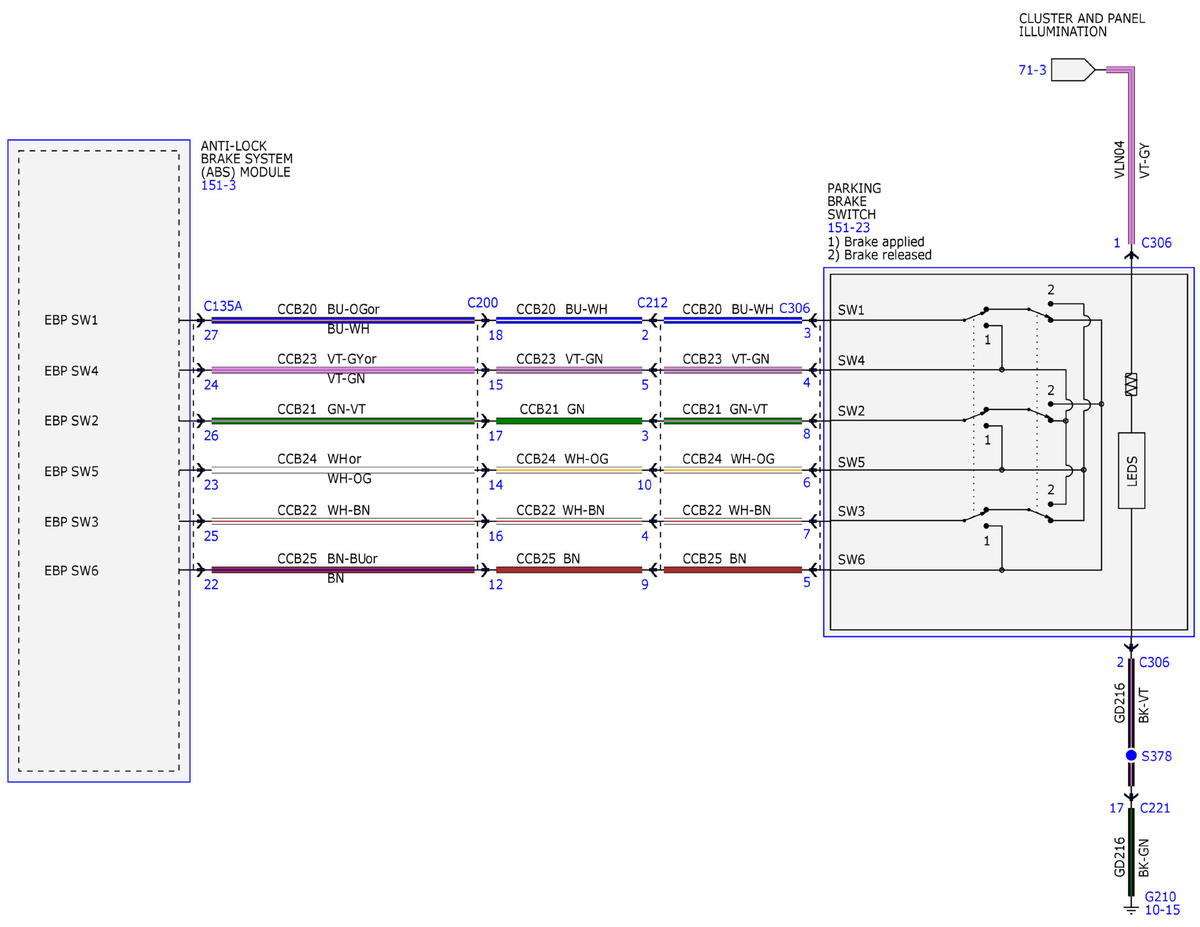
Task: Click the "2) Brake released" legend line
Action: 880,255
